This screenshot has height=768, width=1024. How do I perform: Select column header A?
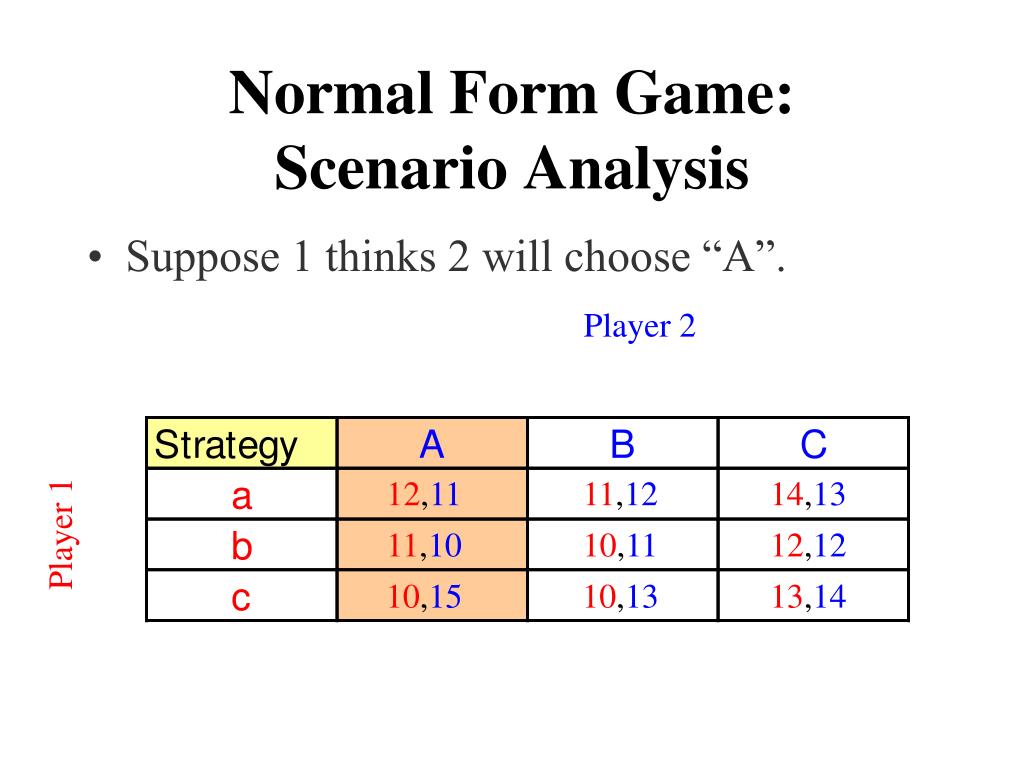[x=432, y=443]
